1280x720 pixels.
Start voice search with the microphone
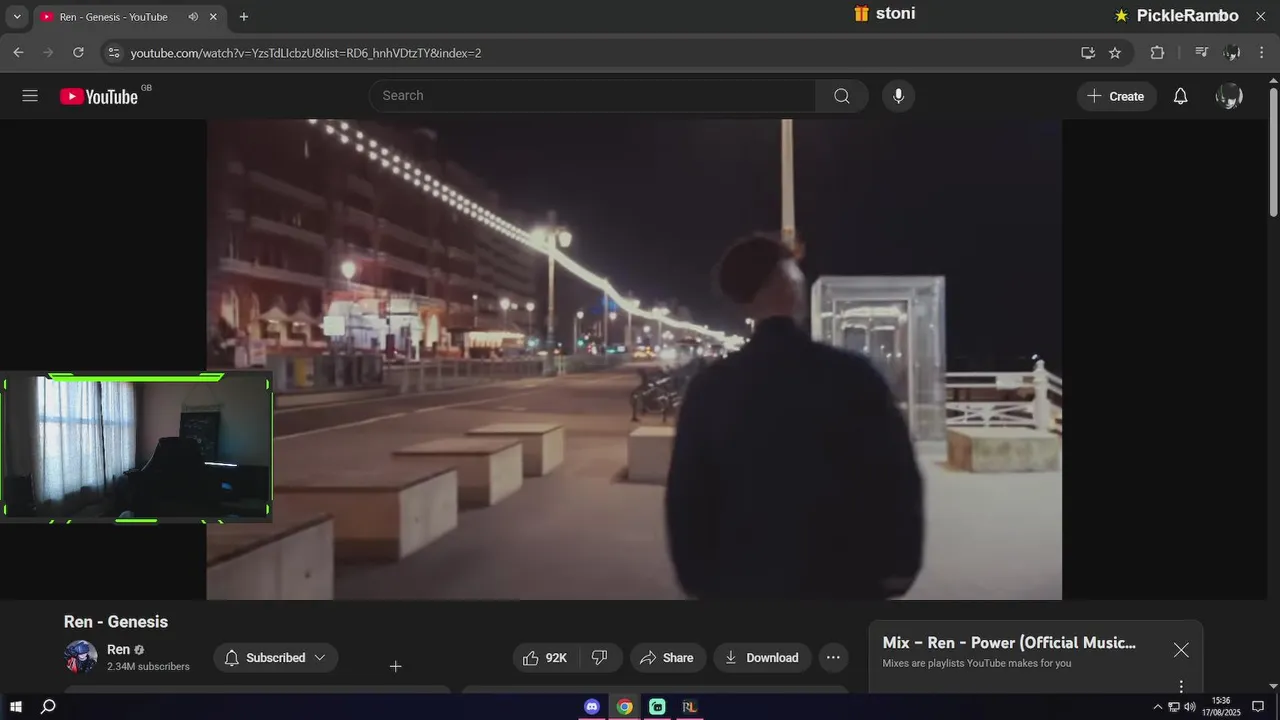point(898,96)
